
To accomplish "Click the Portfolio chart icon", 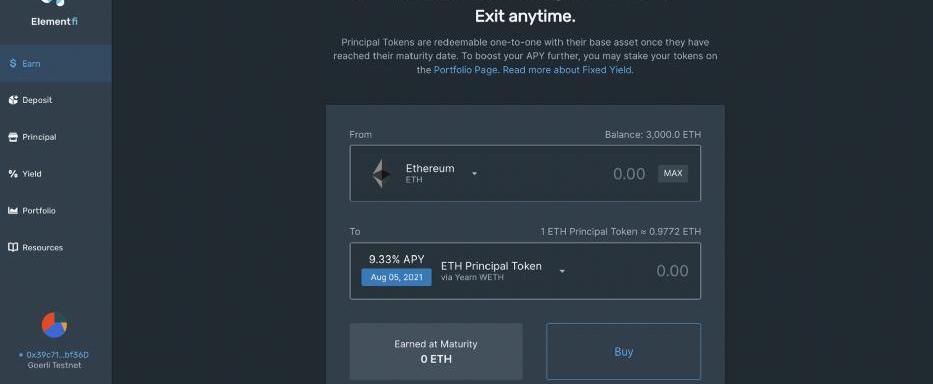I will [13, 211].
